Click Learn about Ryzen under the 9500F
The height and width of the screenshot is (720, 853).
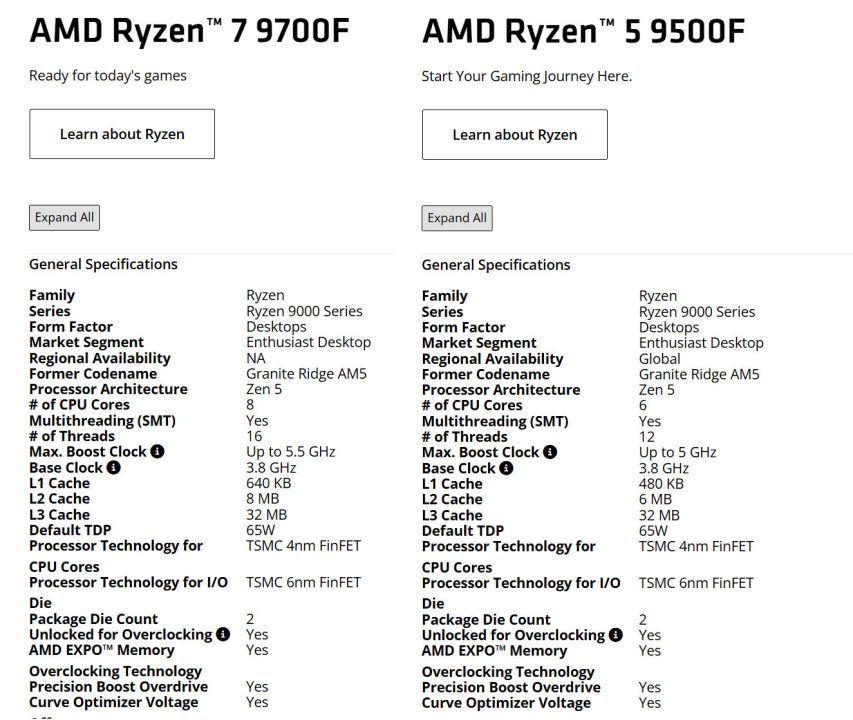point(515,134)
